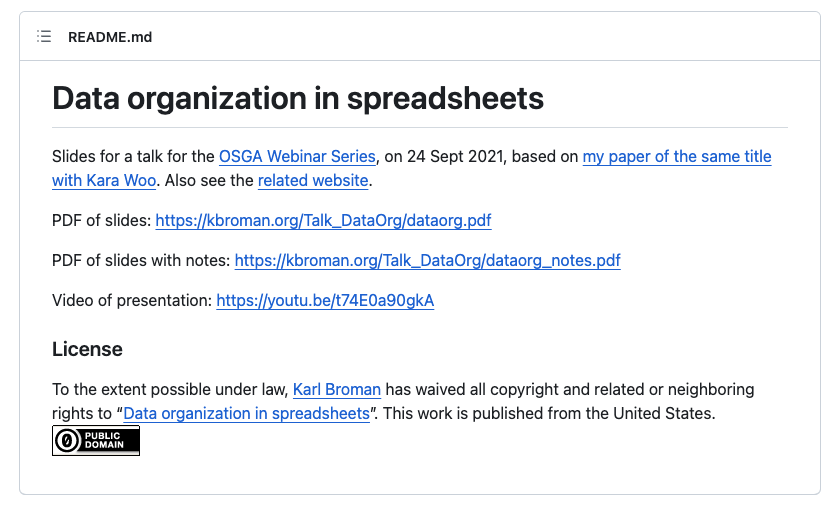
Task: Open the 'my paper of the same title' link
Action: click(x=677, y=157)
